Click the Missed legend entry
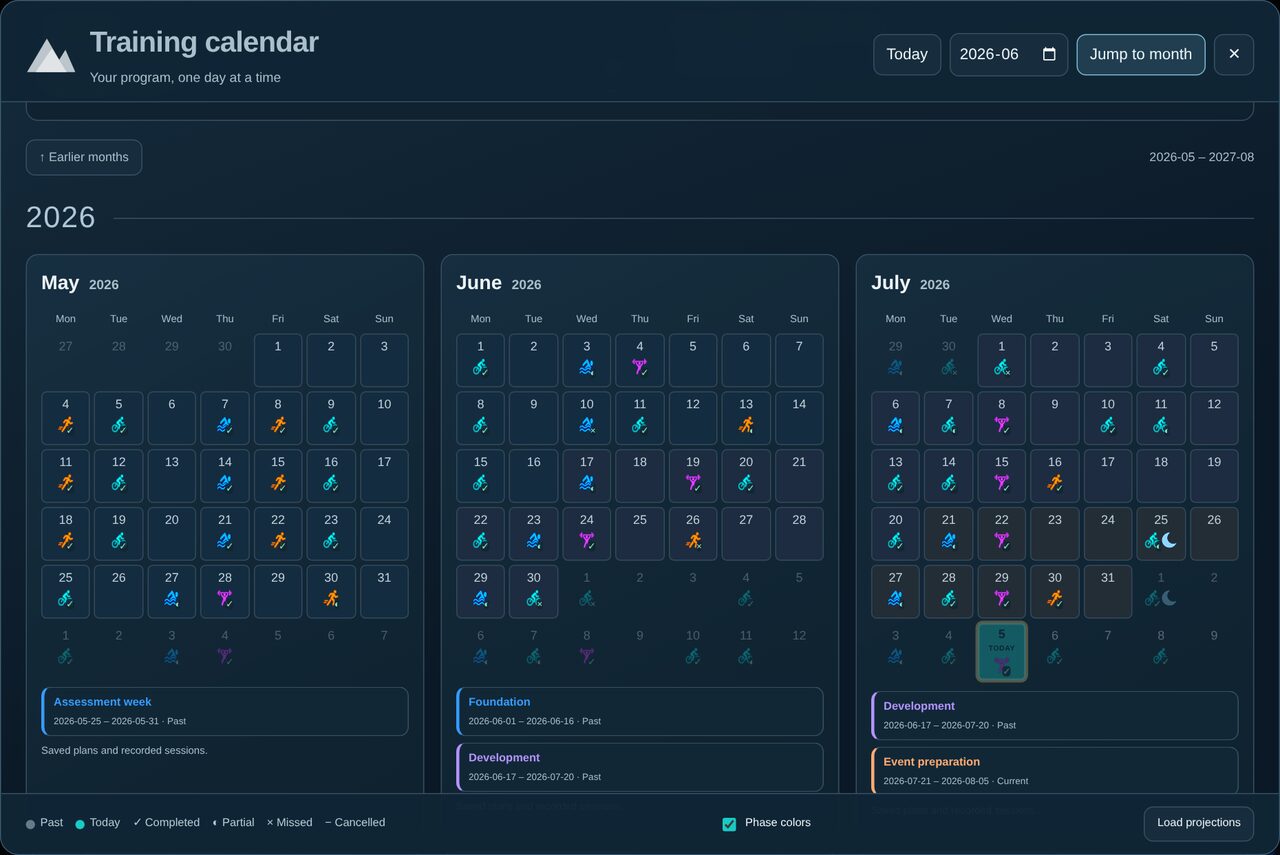 click(289, 823)
